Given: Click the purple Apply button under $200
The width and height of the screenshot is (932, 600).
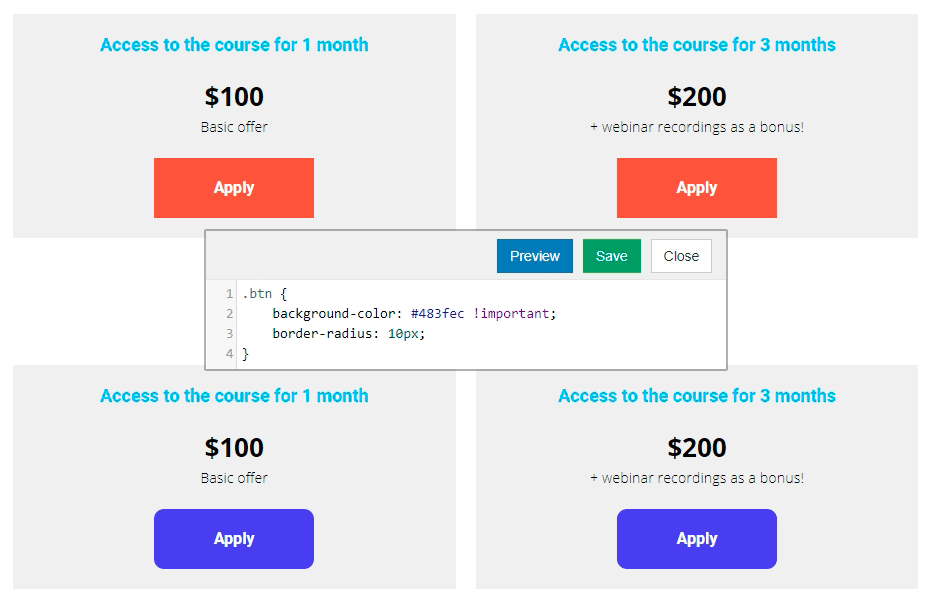Looking at the screenshot, I should point(697,539).
